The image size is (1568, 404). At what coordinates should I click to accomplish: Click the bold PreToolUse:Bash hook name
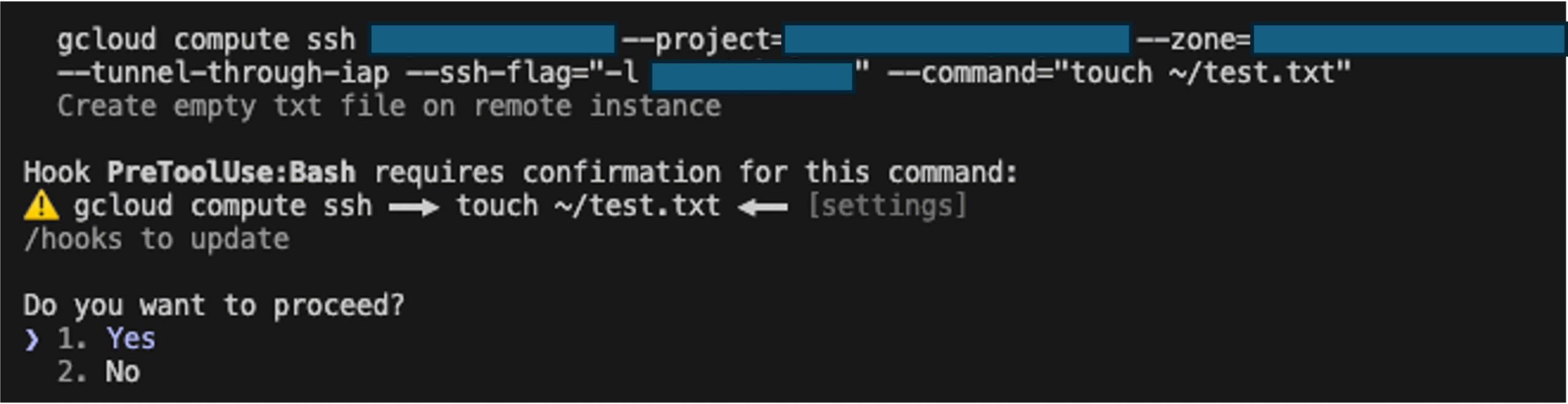[232, 173]
